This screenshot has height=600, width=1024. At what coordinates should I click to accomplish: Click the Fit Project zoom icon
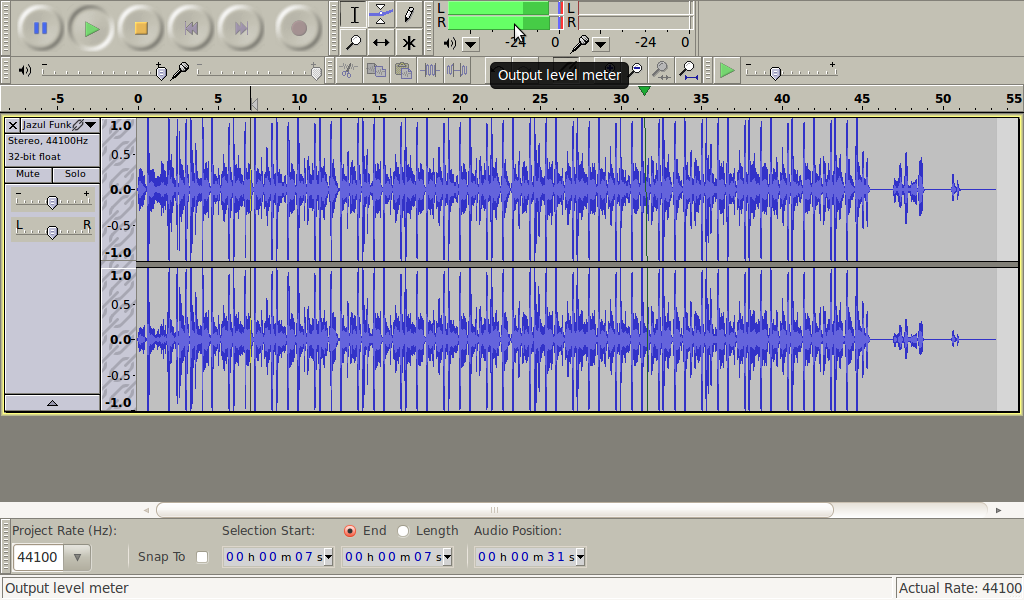point(688,70)
